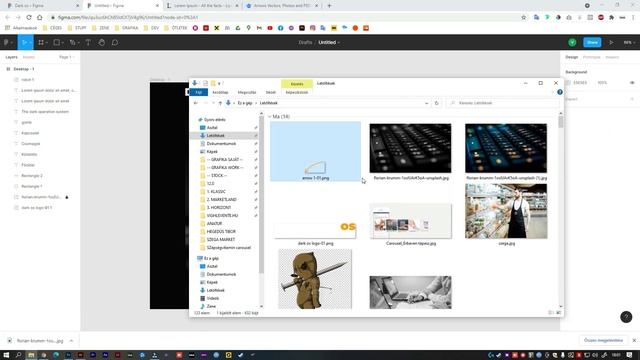The height and width of the screenshot is (360, 640).
Task: Select the Move tool in Figma toolbar
Action: [x=25, y=42]
